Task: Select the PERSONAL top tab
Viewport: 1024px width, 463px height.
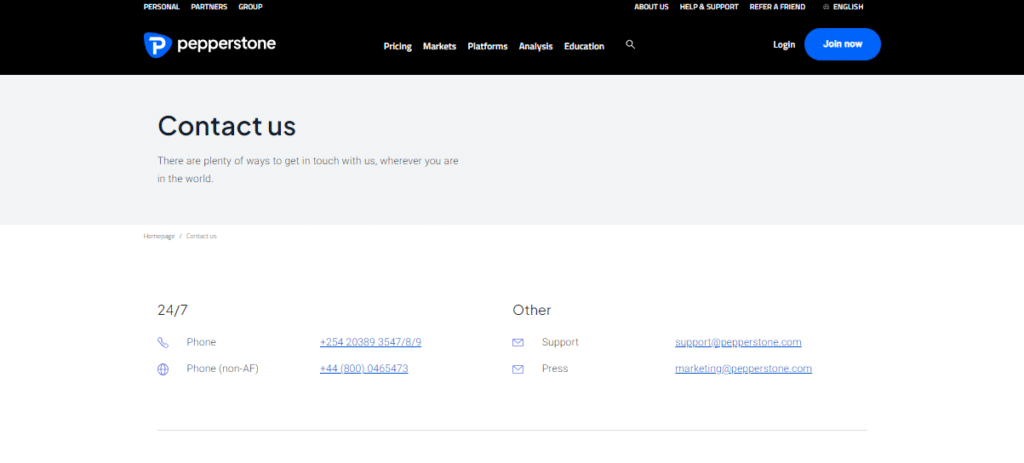Action: point(161,7)
